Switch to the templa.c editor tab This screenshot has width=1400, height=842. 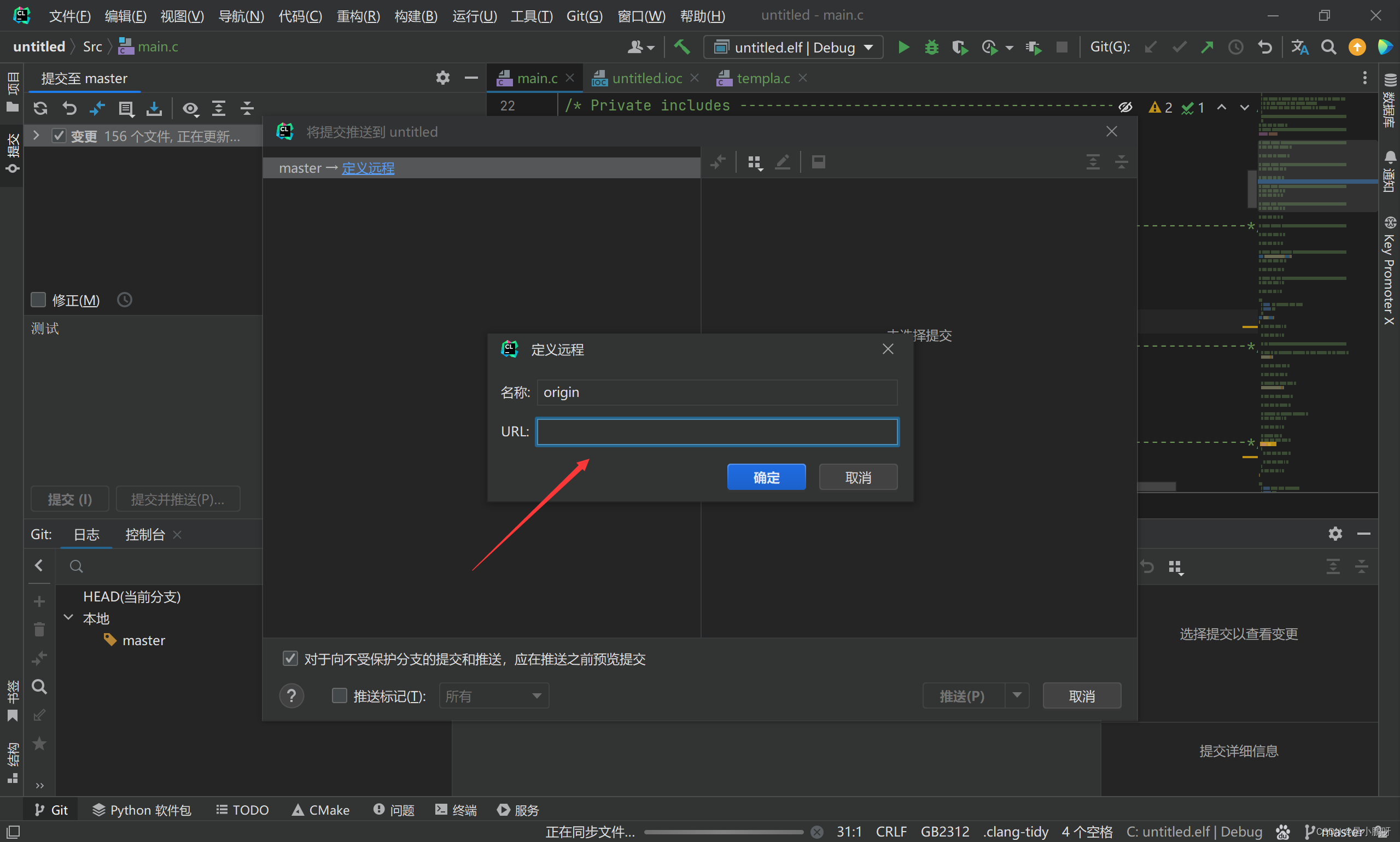coord(763,78)
